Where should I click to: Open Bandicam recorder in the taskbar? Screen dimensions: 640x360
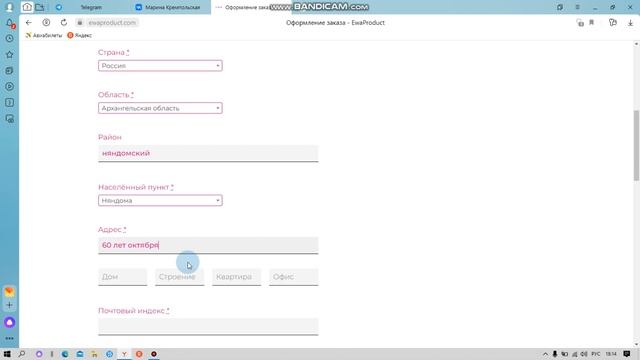click(x=154, y=354)
